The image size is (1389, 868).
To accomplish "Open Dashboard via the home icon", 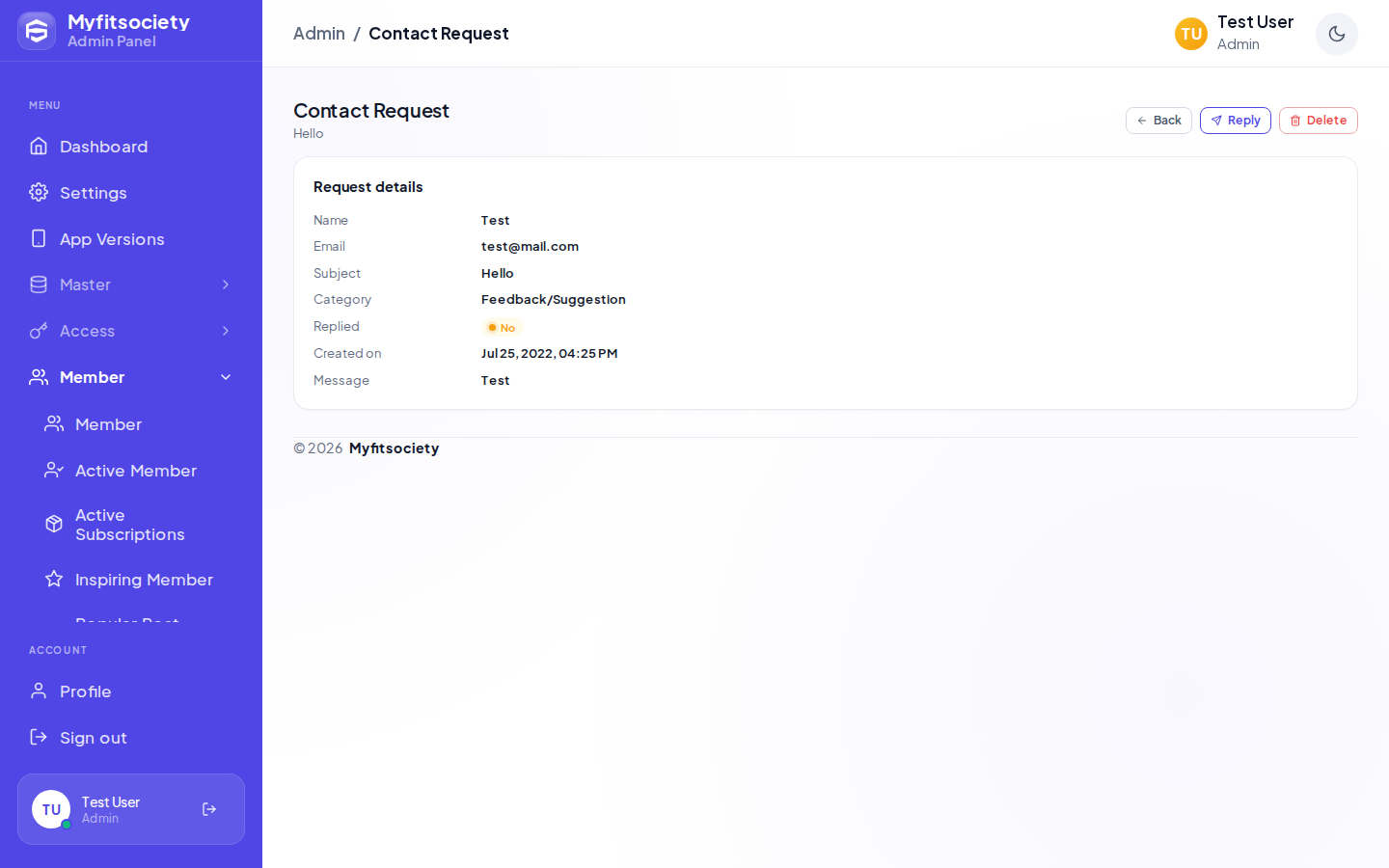I will (x=39, y=146).
